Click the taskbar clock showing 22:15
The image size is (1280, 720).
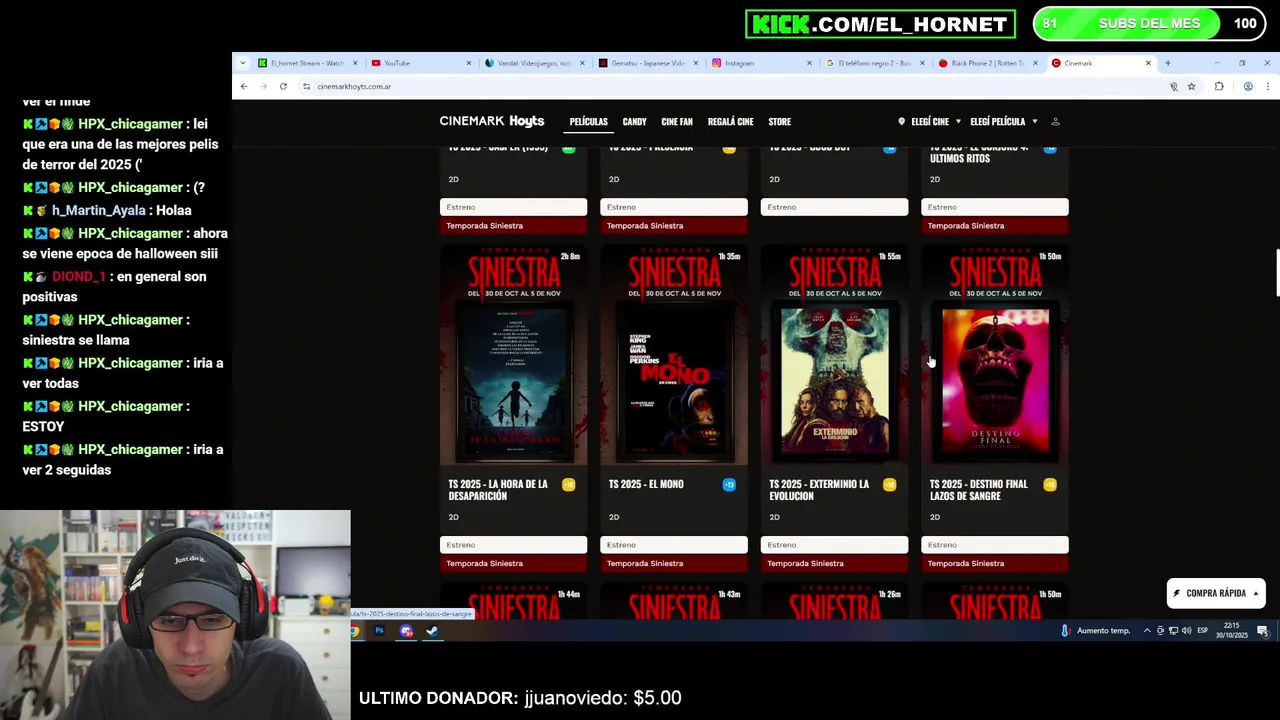[1230, 631]
